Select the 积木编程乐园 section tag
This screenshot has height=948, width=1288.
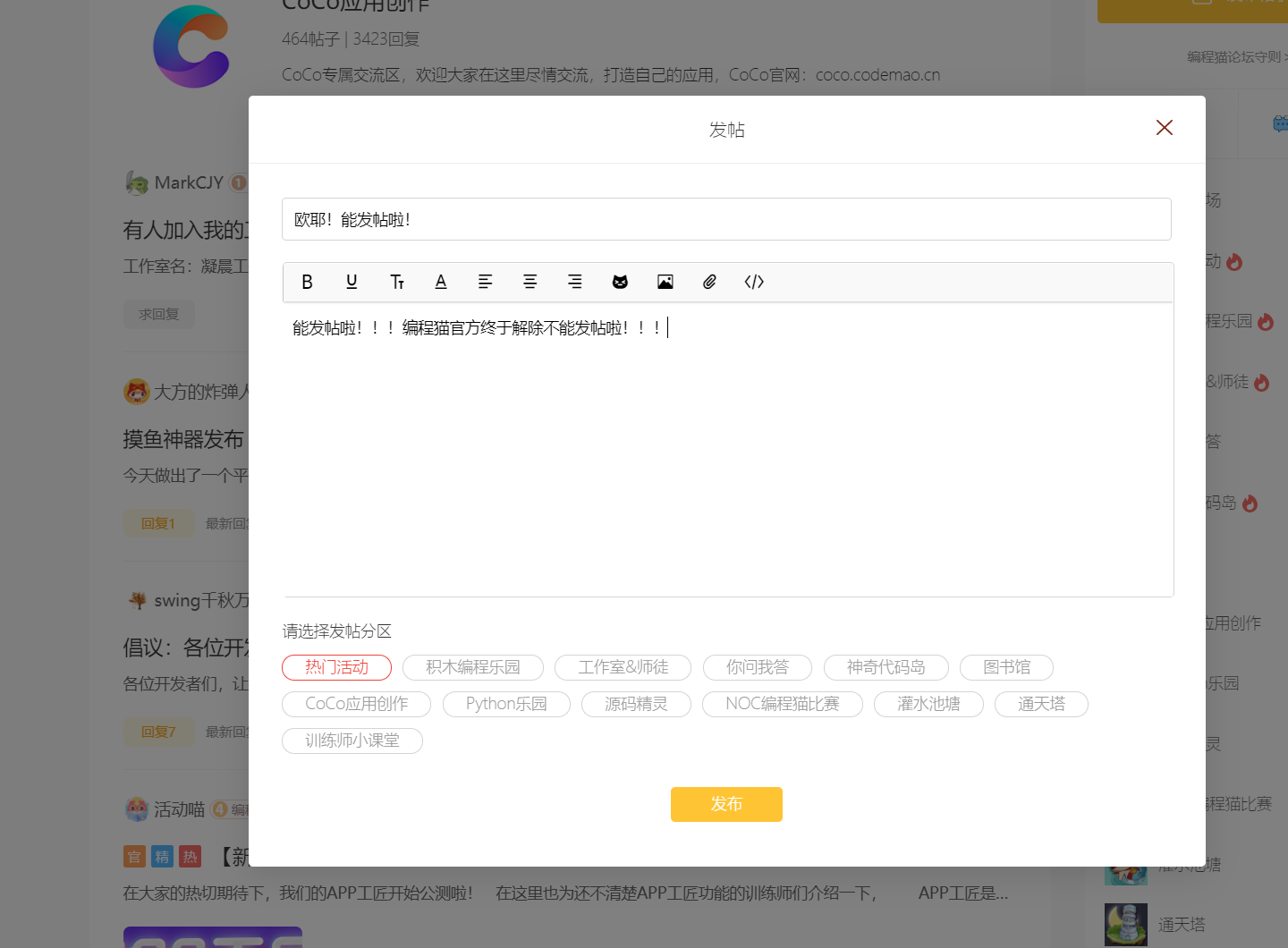click(x=473, y=667)
